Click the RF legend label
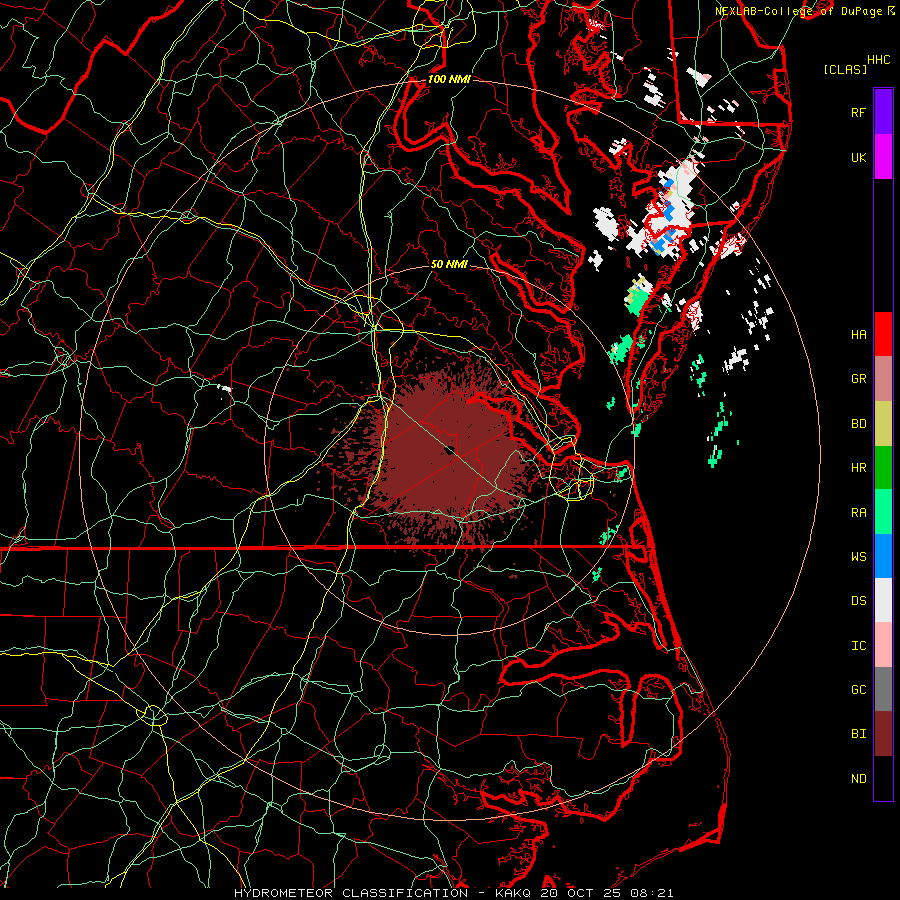This screenshot has width=900, height=900. pyautogui.click(x=858, y=112)
